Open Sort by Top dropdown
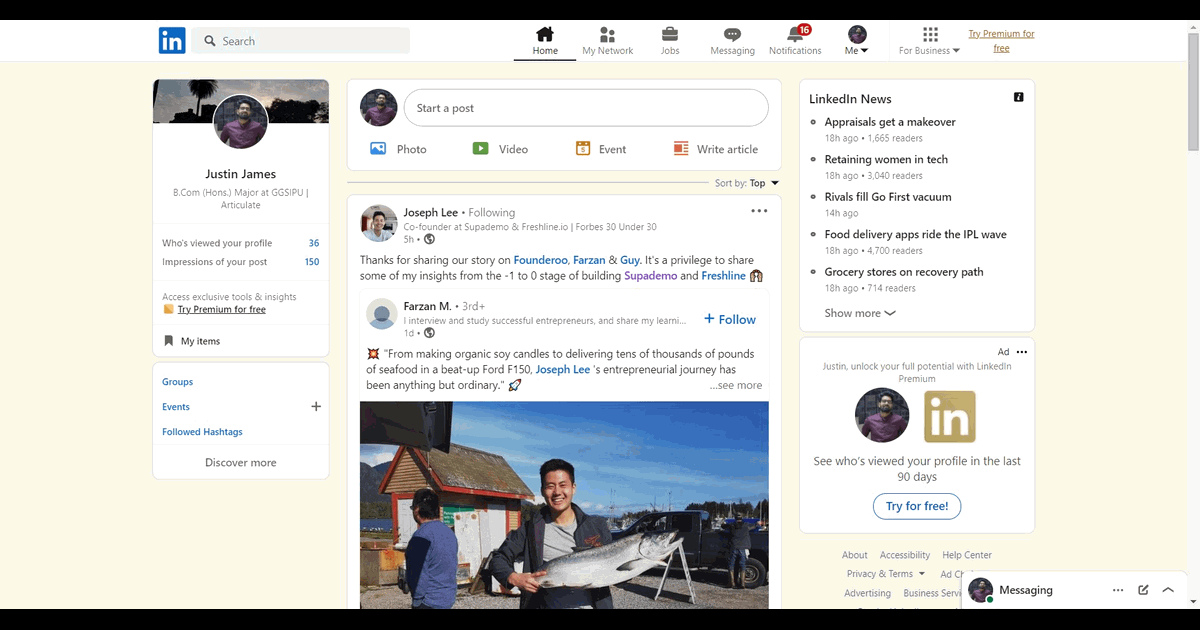 pyautogui.click(x=747, y=183)
